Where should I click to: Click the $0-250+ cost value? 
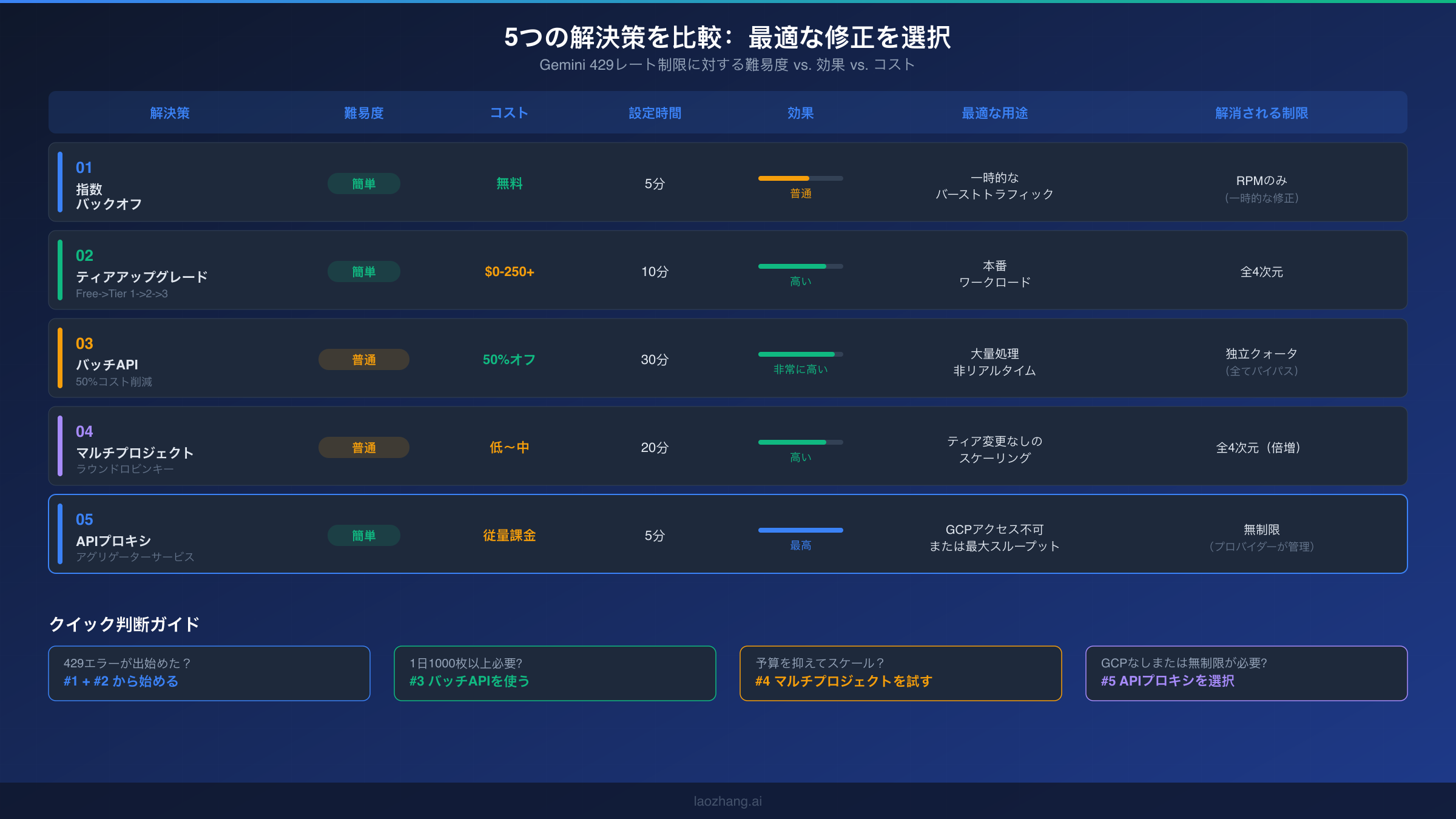509,272
